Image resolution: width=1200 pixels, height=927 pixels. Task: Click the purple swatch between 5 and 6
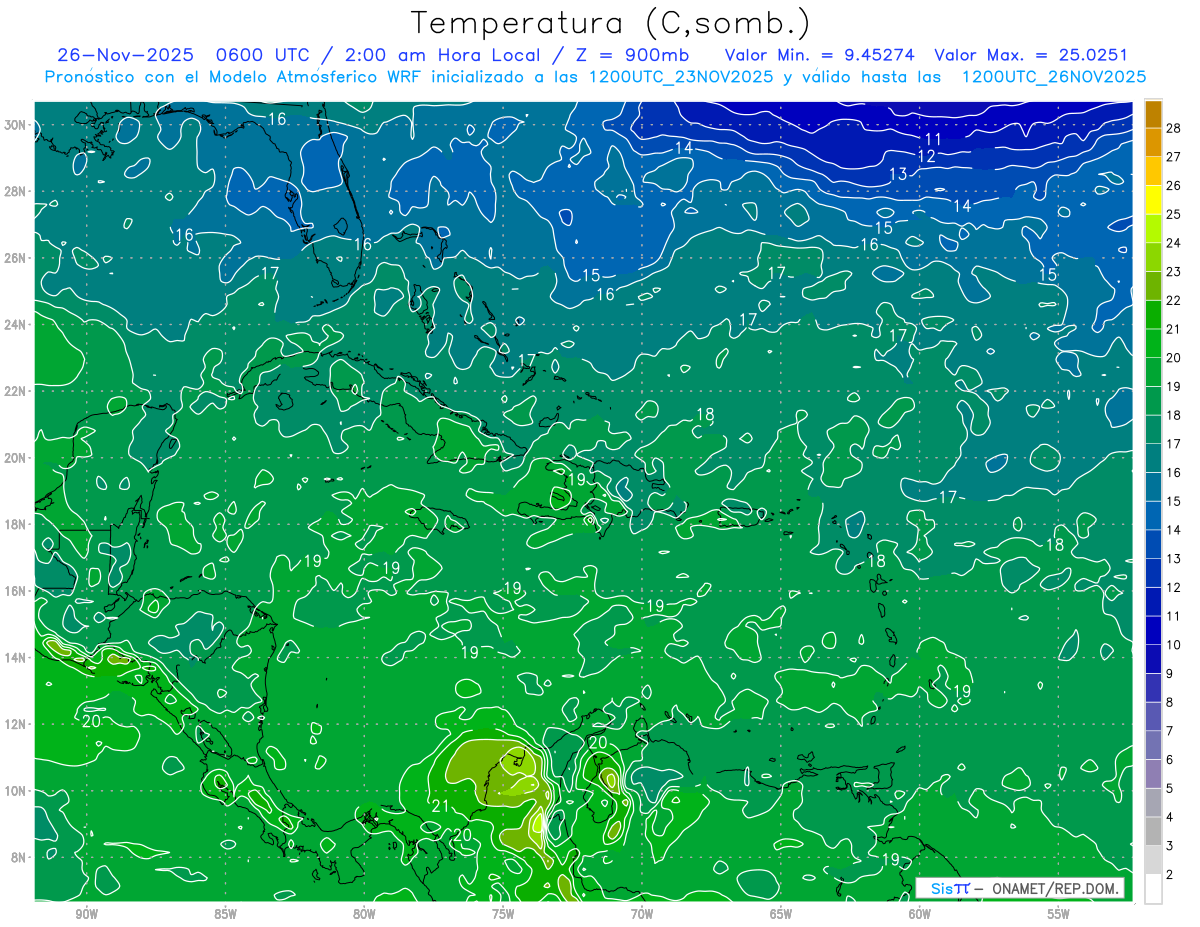click(x=1153, y=774)
